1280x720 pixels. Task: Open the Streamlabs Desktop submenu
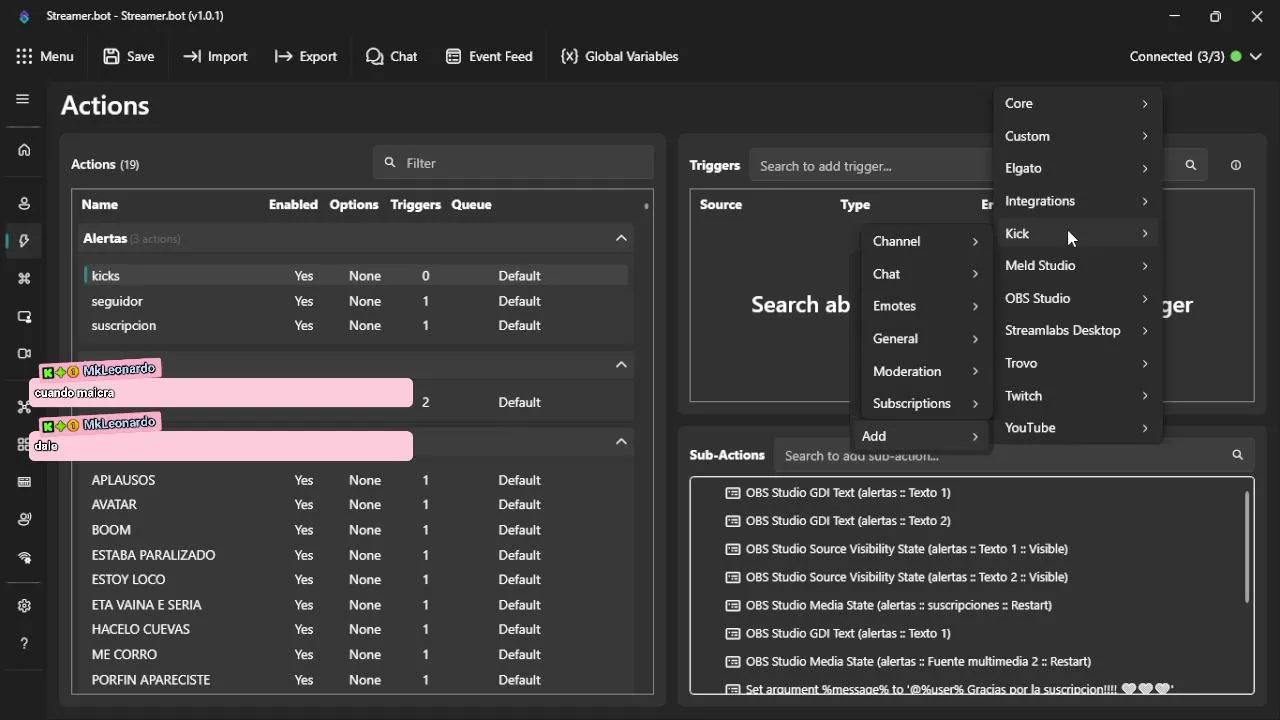click(x=1077, y=331)
